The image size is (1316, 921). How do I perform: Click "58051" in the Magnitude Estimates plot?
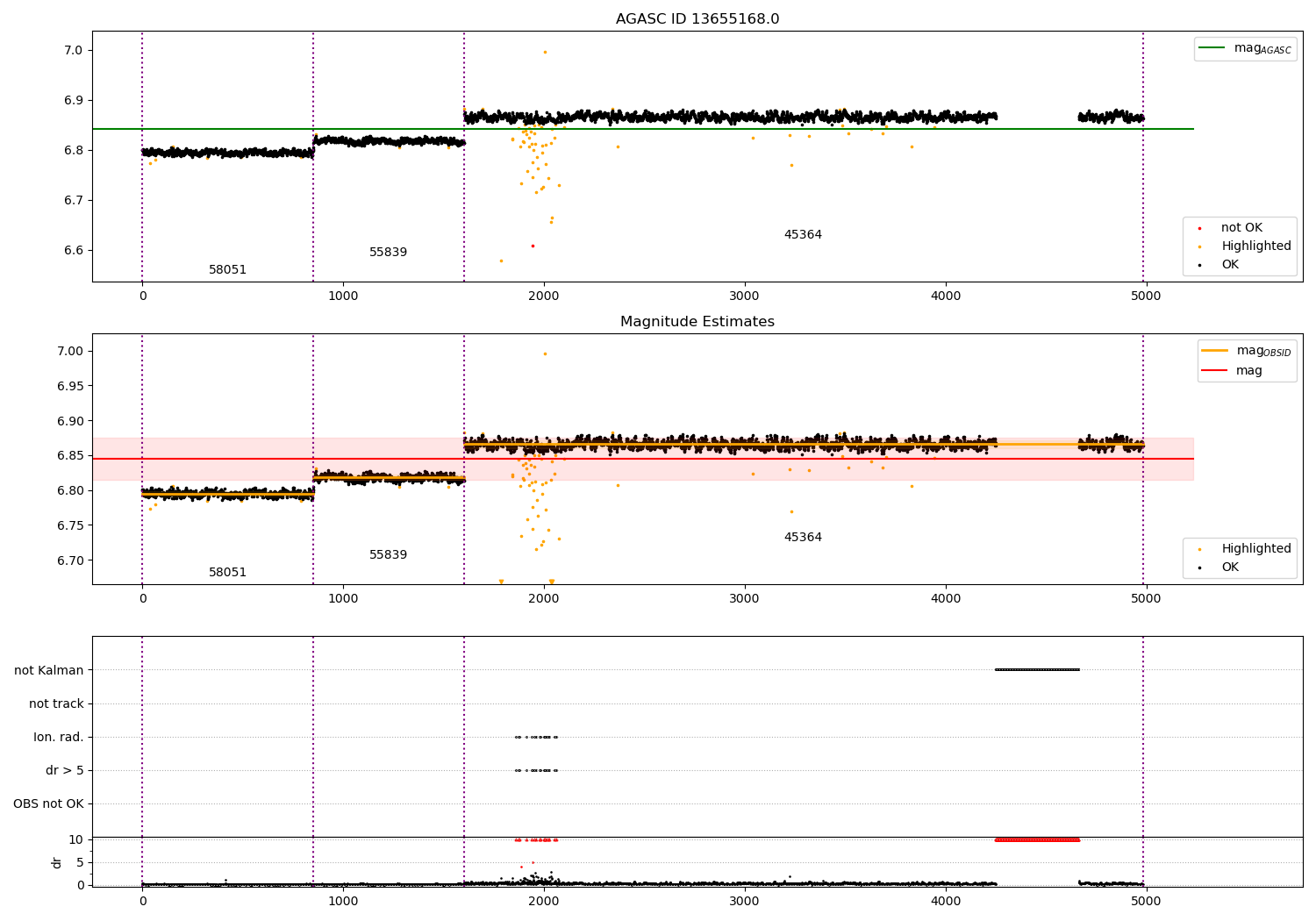coord(227,573)
